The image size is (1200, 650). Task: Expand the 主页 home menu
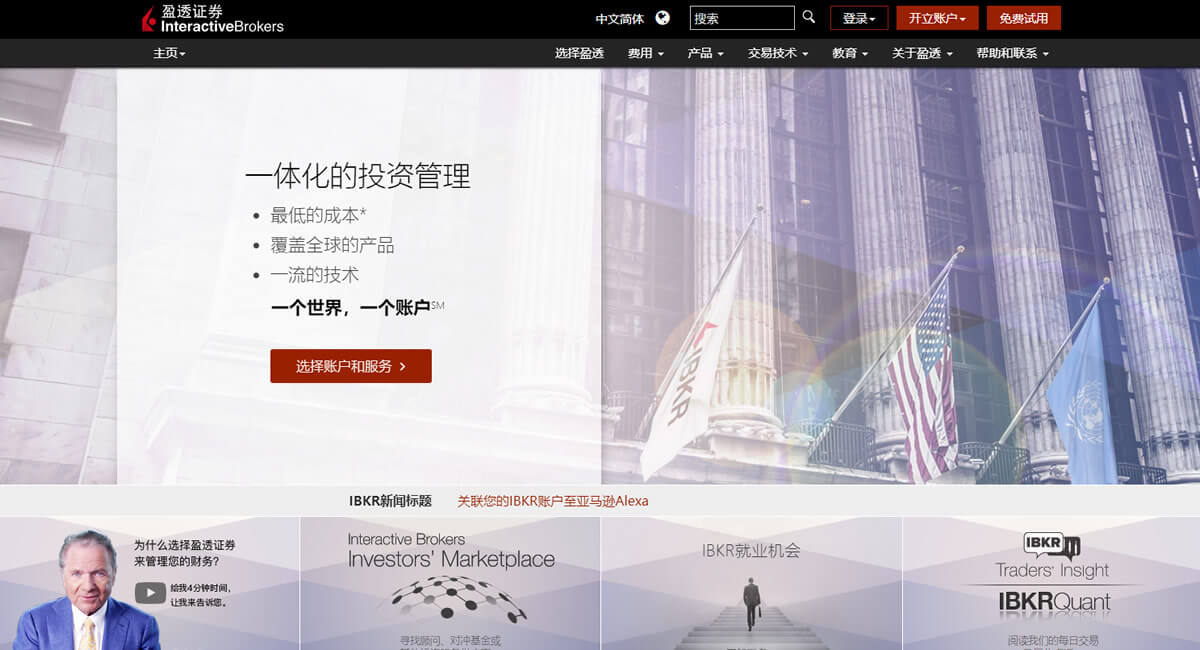pos(169,53)
